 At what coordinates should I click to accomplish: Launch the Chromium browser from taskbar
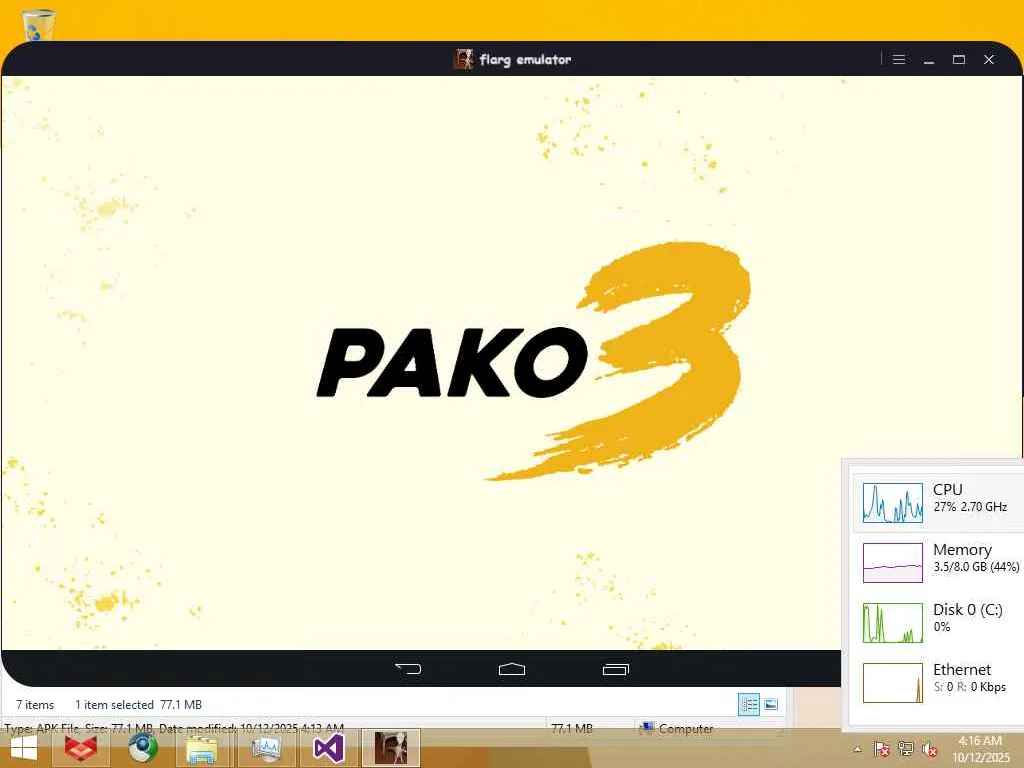point(142,748)
